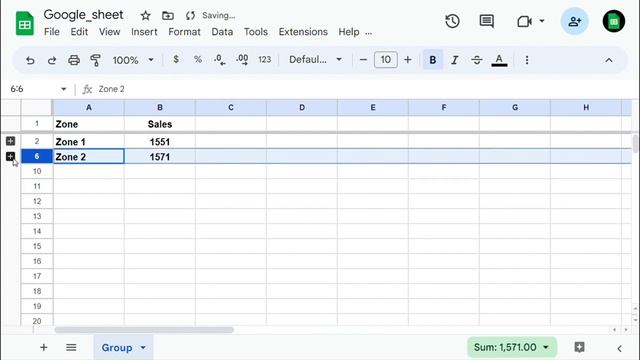Click the font size field showing 10
Viewport: 640px width, 360px height.
(385, 60)
